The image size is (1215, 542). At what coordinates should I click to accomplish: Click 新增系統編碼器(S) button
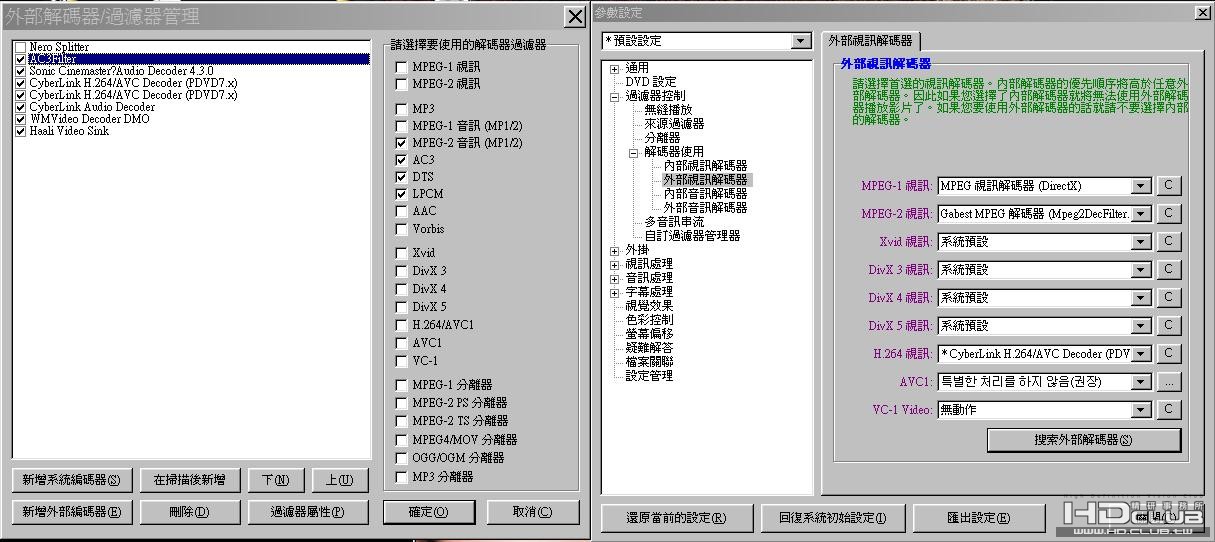pos(71,480)
